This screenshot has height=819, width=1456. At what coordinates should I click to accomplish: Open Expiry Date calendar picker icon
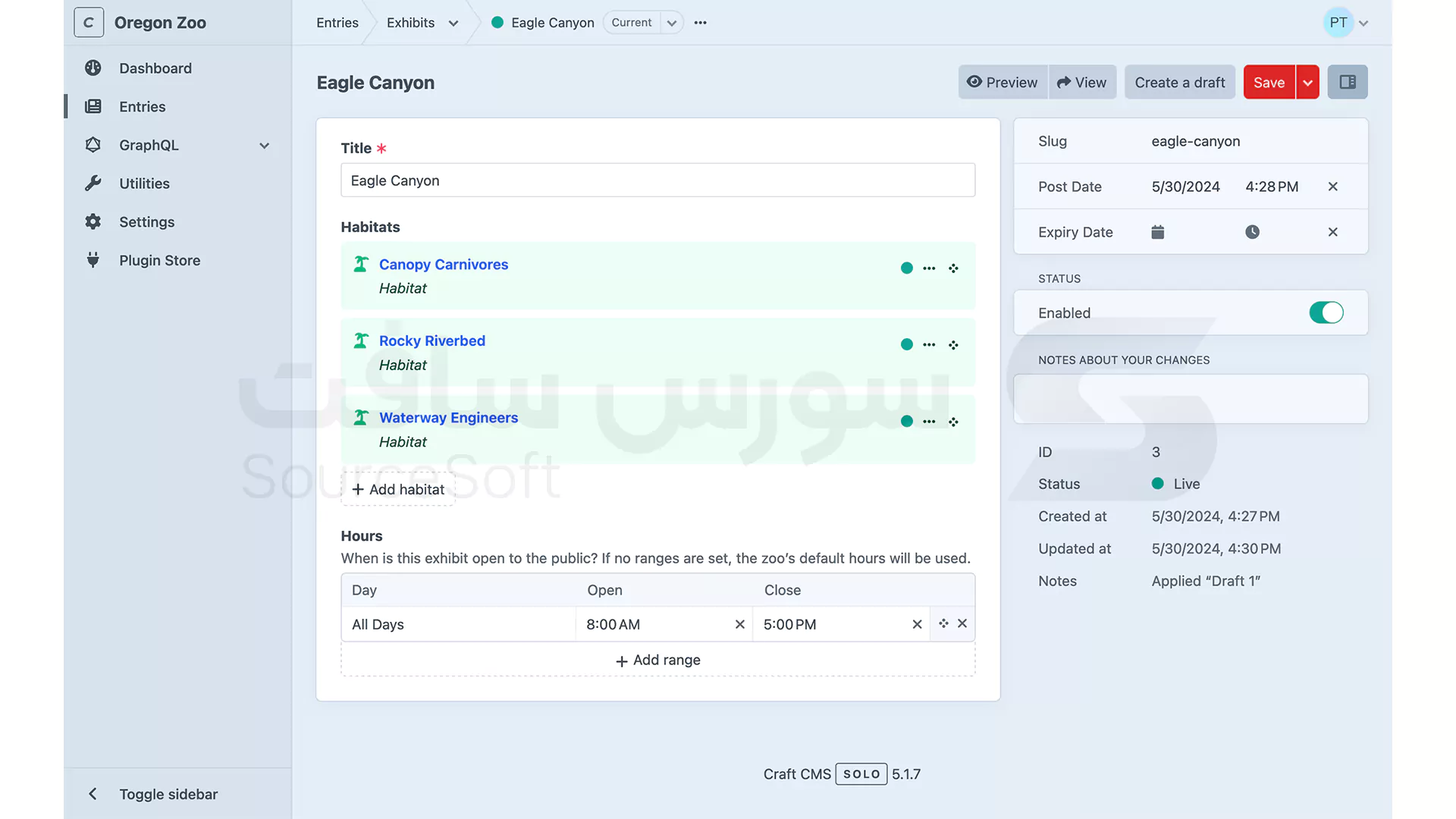pyautogui.click(x=1157, y=232)
